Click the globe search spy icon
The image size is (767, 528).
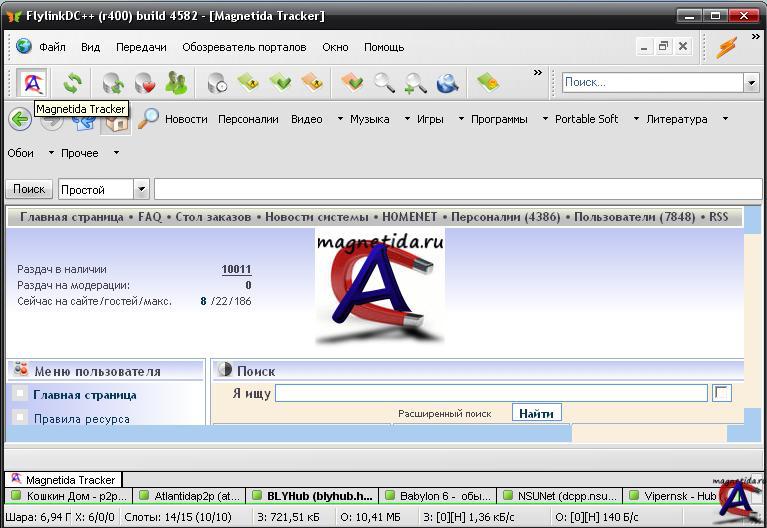point(447,83)
